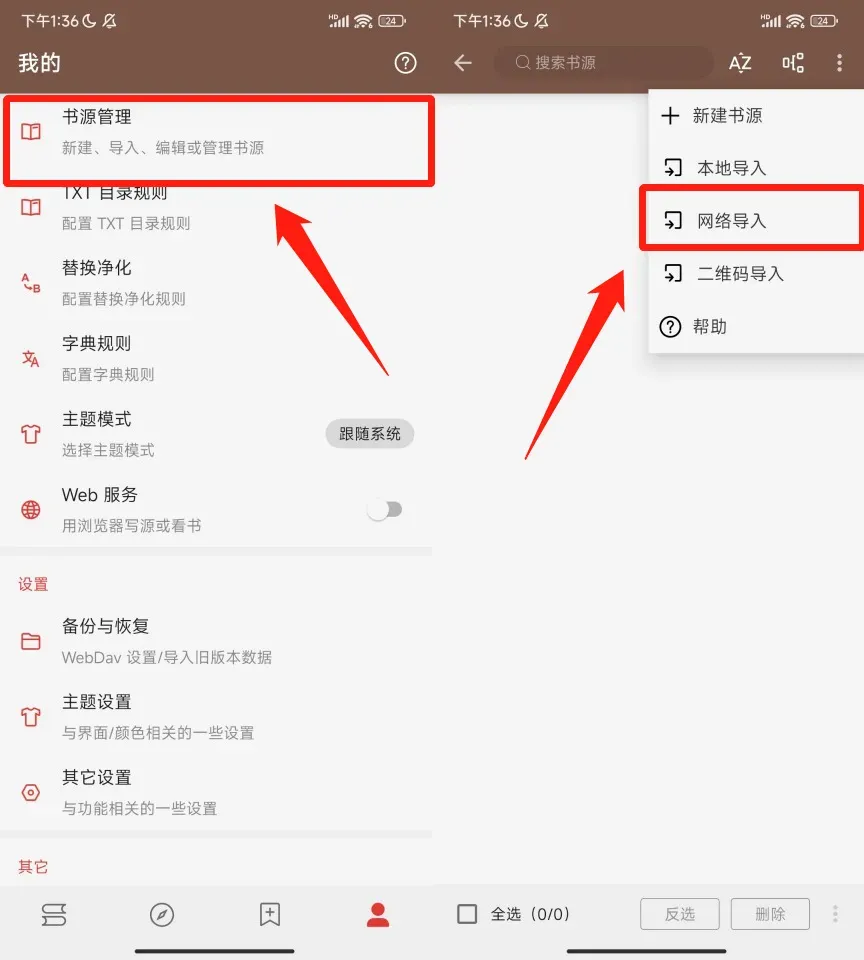Click the shirt icon beside 主题设置
864x960 pixels.
click(31, 716)
